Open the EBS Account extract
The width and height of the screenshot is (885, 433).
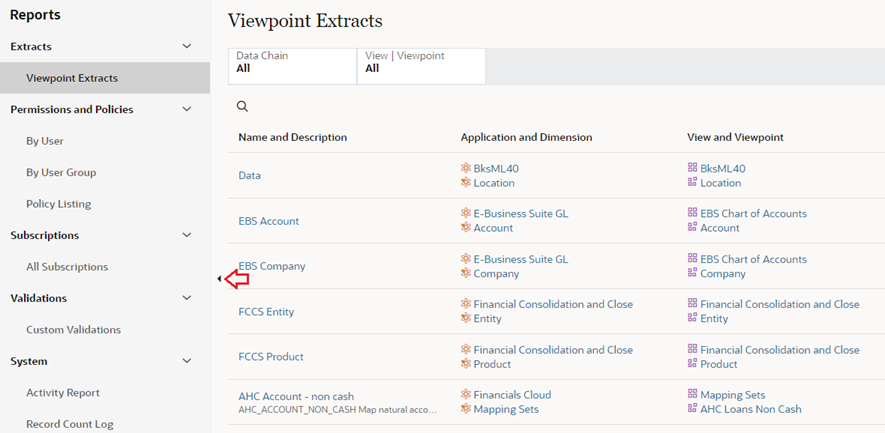(269, 221)
